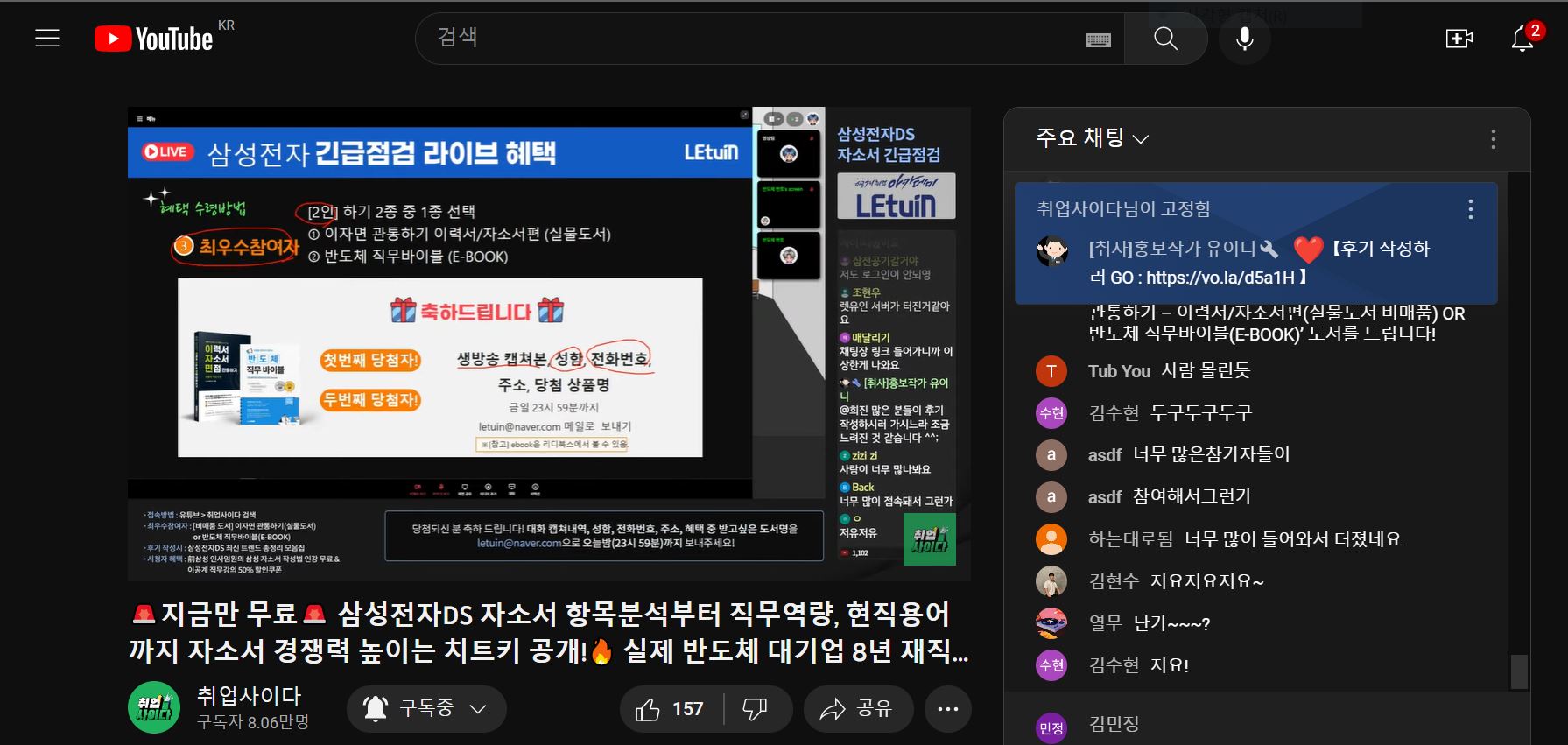Click the chat scrollbar thumb
The image size is (1568, 745).
tap(1519, 671)
